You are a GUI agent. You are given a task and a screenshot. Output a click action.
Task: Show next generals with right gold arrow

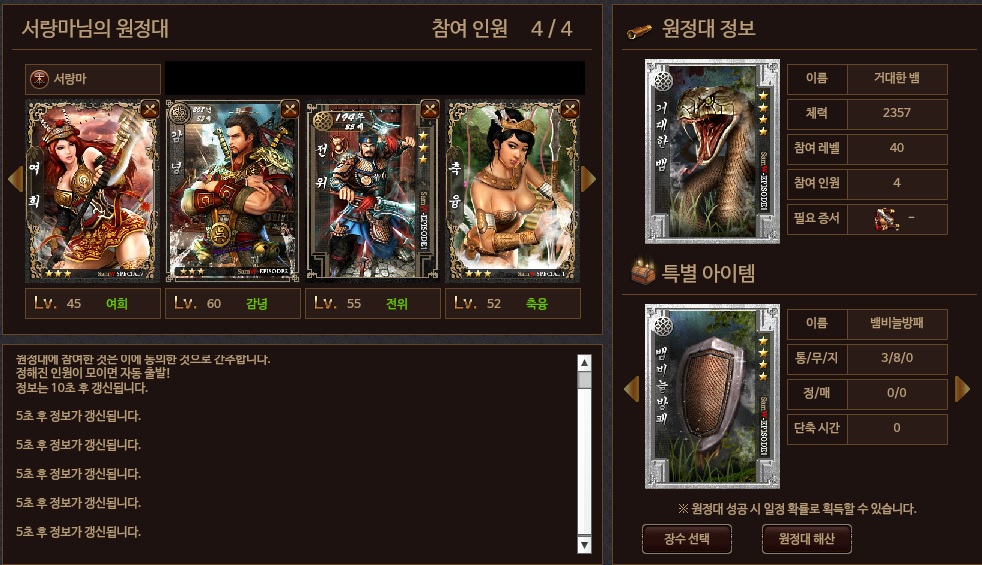(x=588, y=179)
